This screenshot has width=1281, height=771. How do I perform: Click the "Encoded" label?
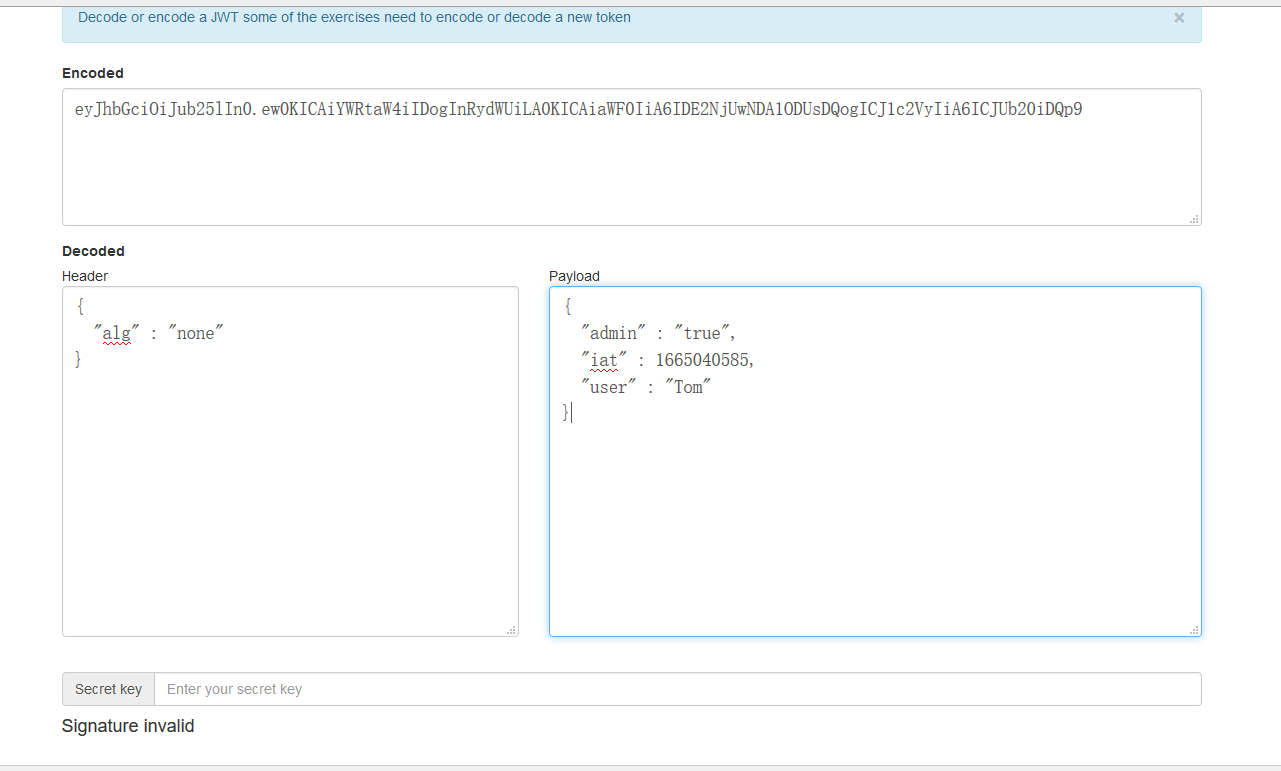click(93, 73)
